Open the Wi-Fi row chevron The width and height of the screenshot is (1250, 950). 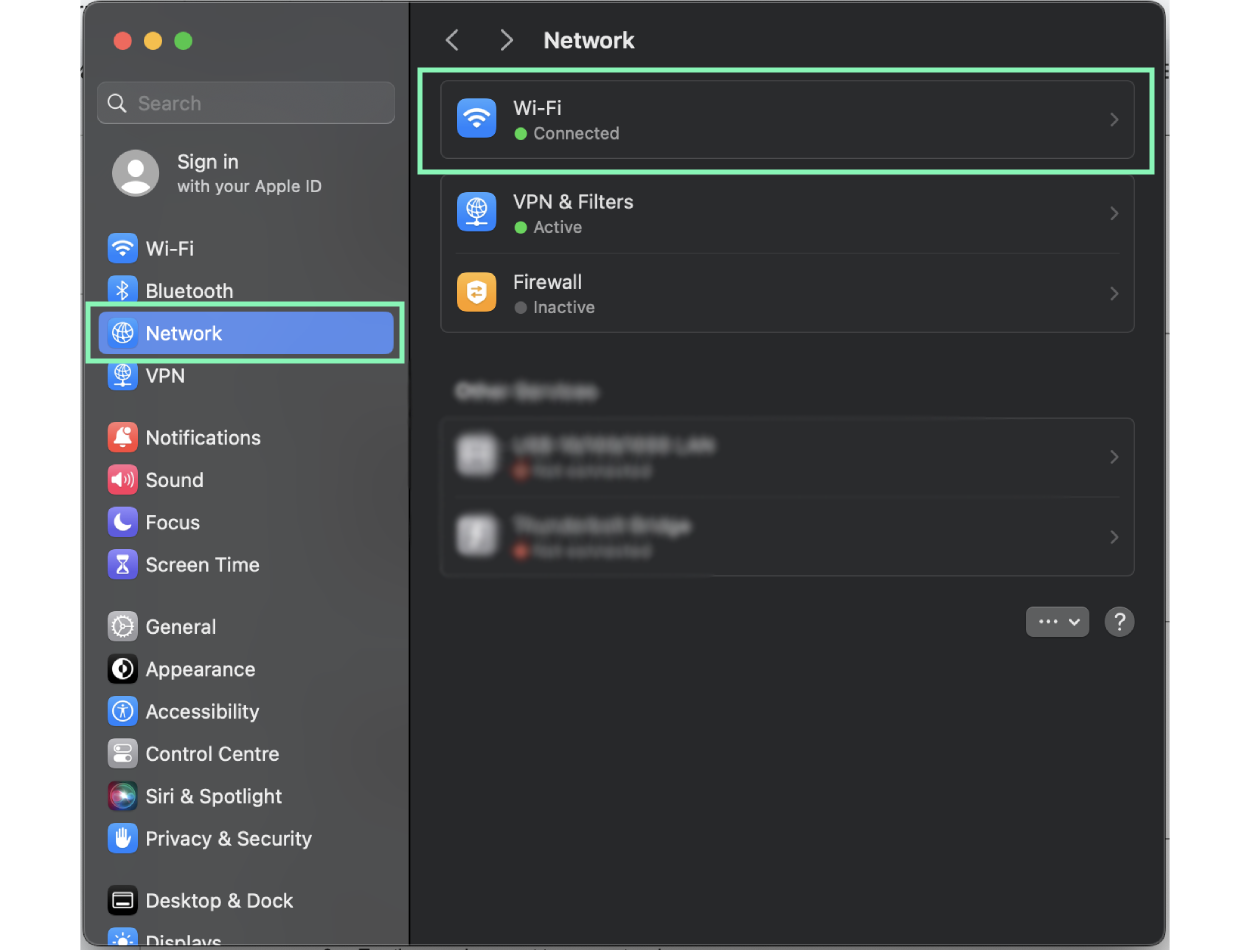pyautogui.click(x=1114, y=119)
